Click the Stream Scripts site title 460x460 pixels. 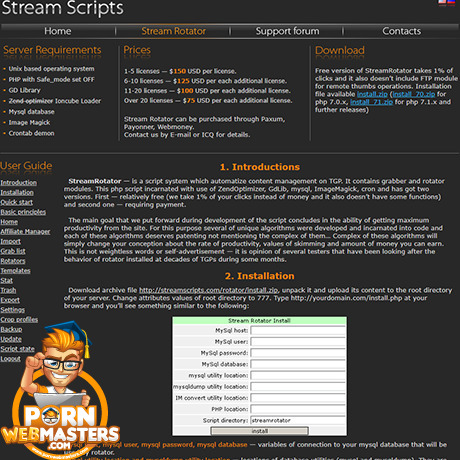click(62, 8)
